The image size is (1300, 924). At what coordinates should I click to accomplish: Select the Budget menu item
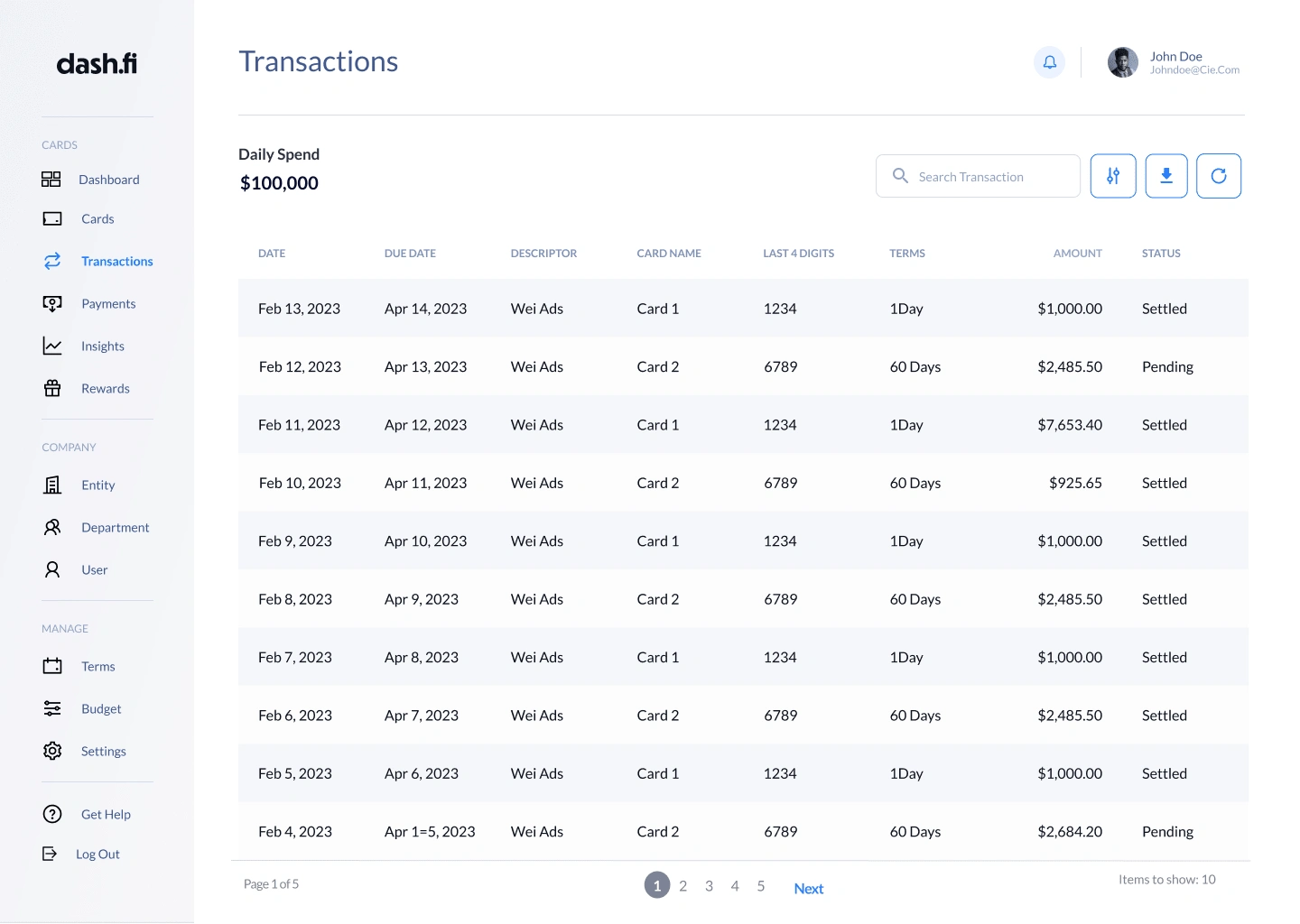101,708
